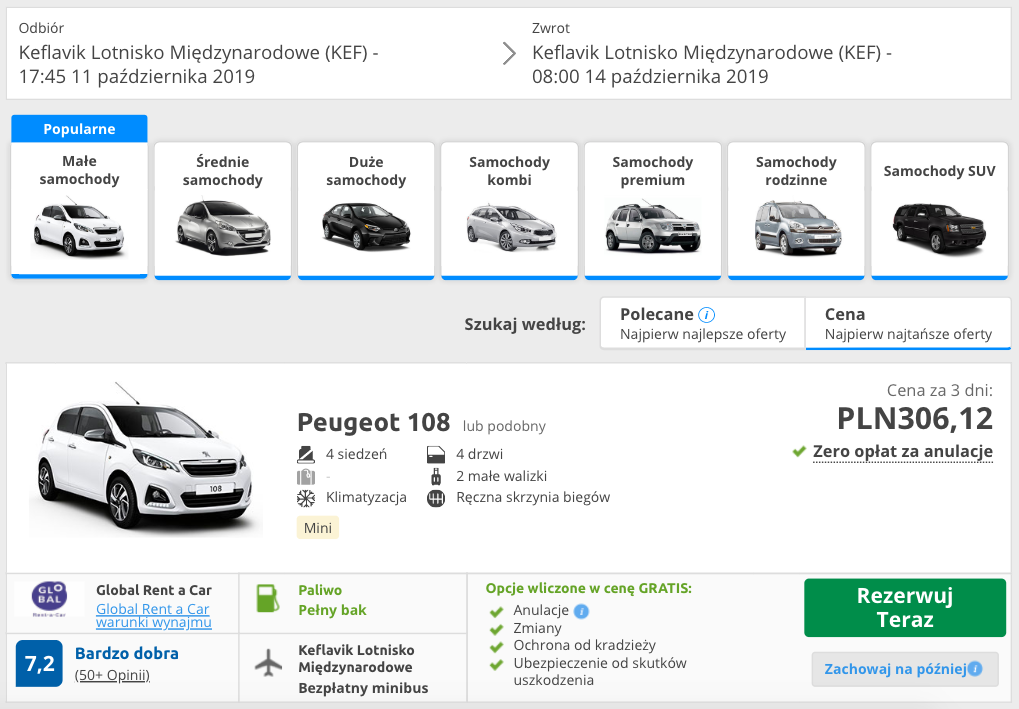The width and height of the screenshot is (1019, 709).
Task: Select the Samochody SUV category
Action: click(939, 211)
